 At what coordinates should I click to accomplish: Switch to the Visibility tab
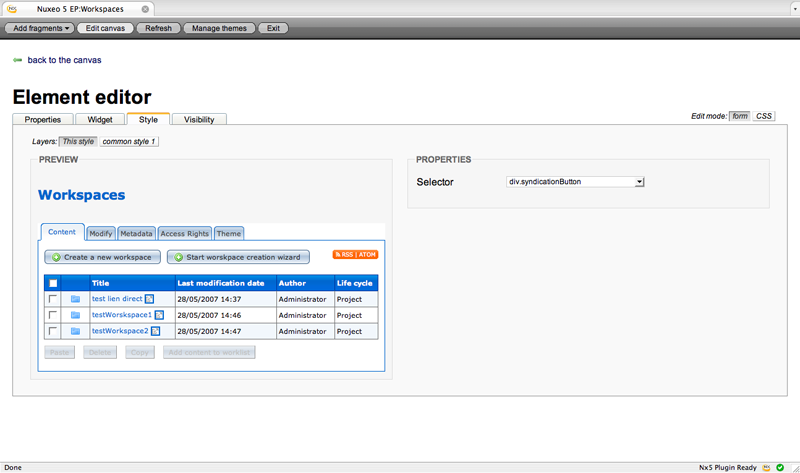click(x=199, y=119)
